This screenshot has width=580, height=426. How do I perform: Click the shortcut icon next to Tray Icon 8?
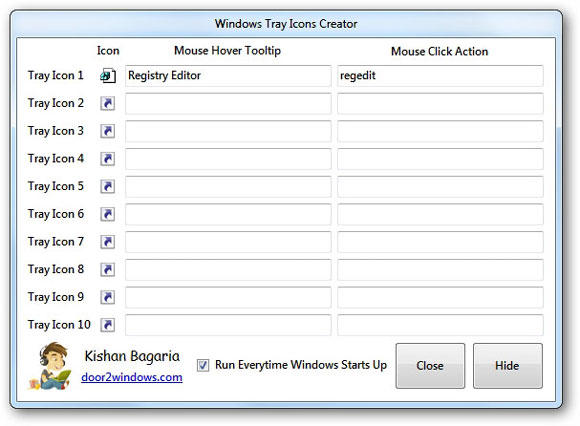click(108, 270)
